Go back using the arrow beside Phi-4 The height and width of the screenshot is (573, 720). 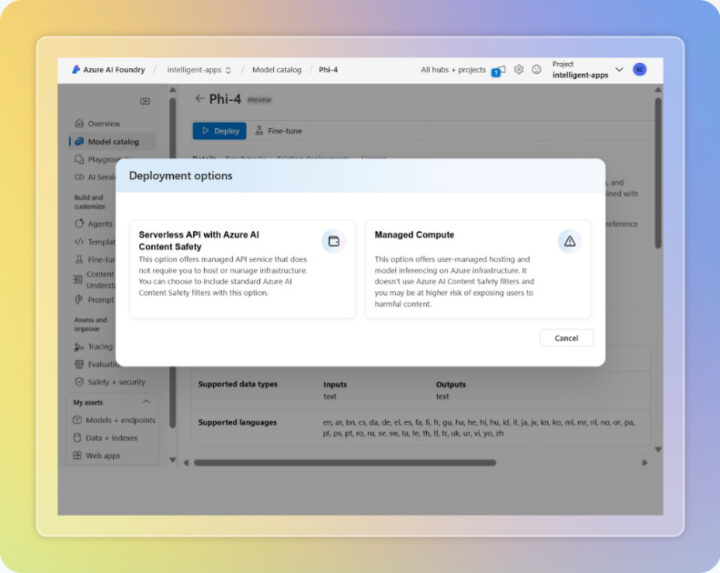click(199, 99)
